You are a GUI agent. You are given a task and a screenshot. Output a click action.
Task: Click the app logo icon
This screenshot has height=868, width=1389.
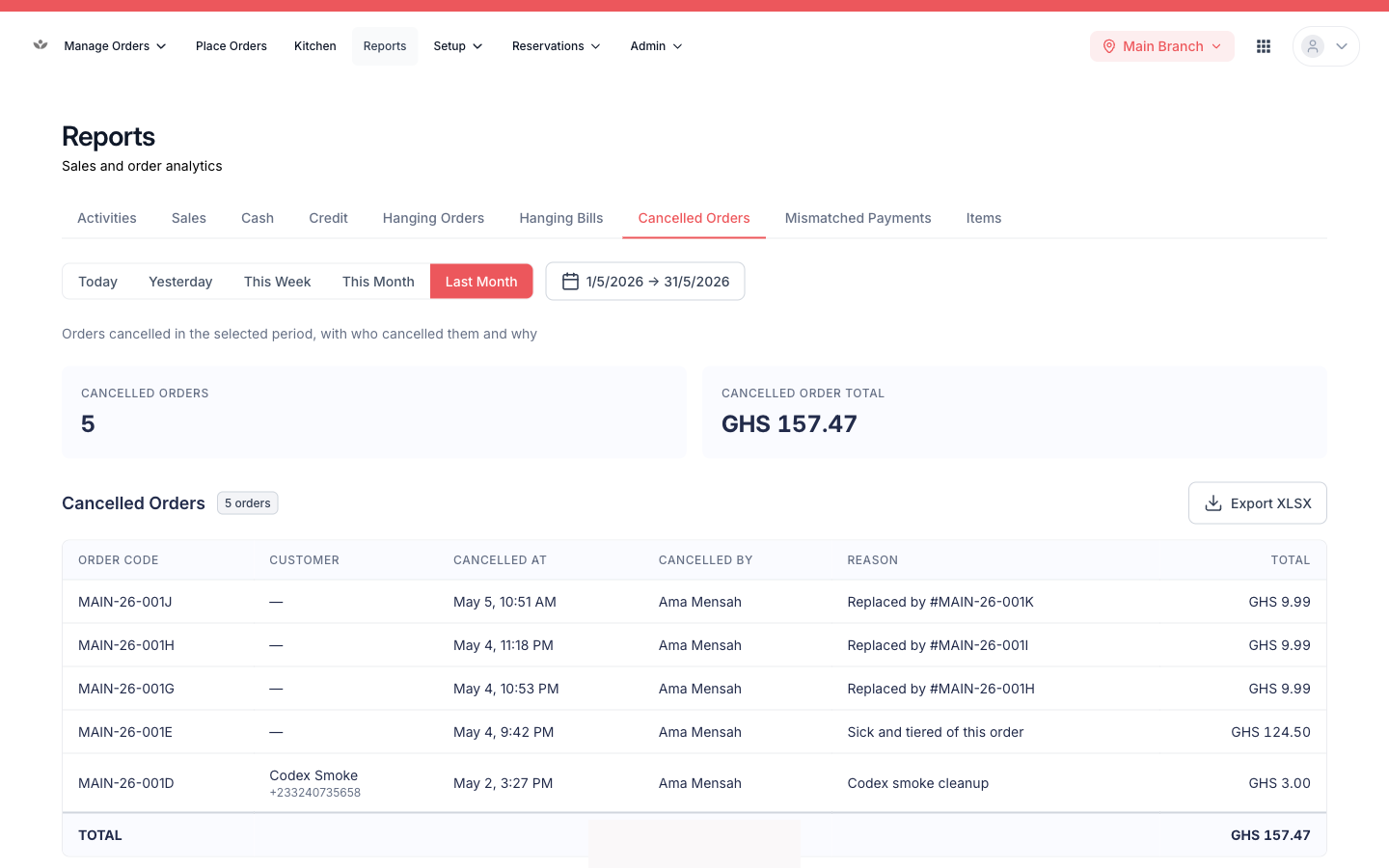coord(41,44)
